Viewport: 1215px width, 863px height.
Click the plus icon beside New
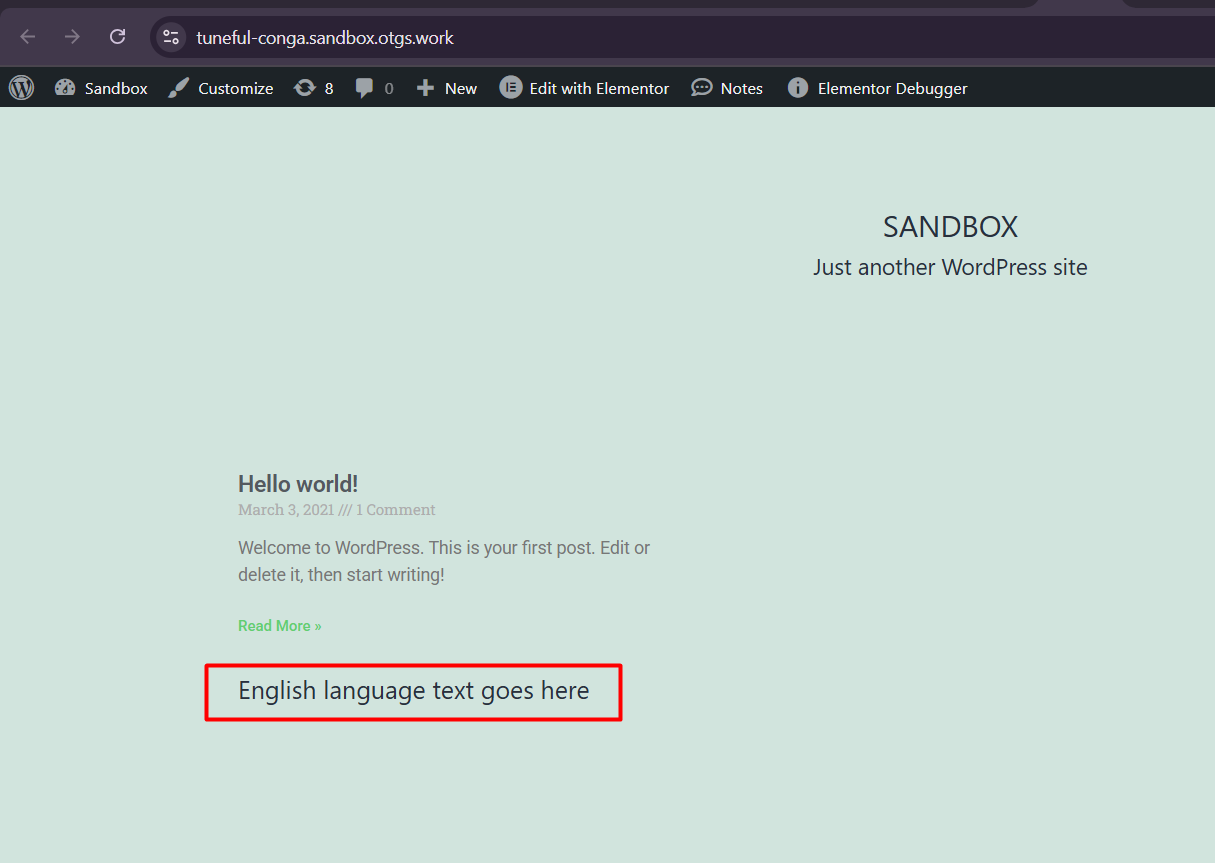point(425,88)
